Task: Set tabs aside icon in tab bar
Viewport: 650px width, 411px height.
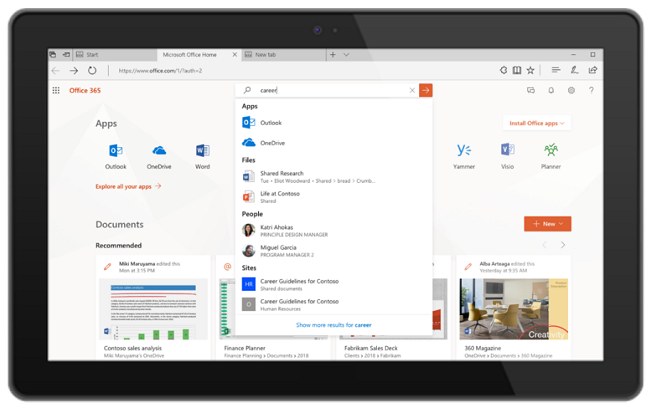Action: click(66, 55)
